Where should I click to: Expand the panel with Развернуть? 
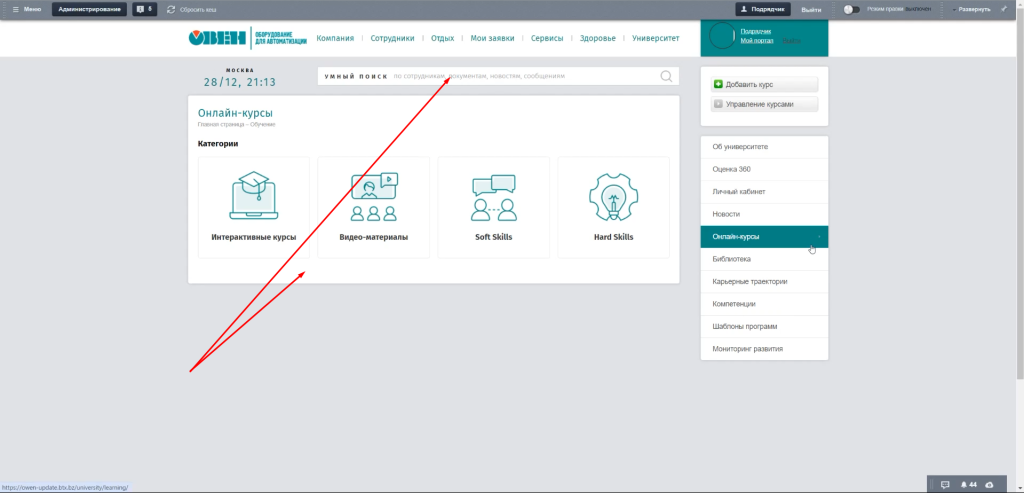(973, 9)
